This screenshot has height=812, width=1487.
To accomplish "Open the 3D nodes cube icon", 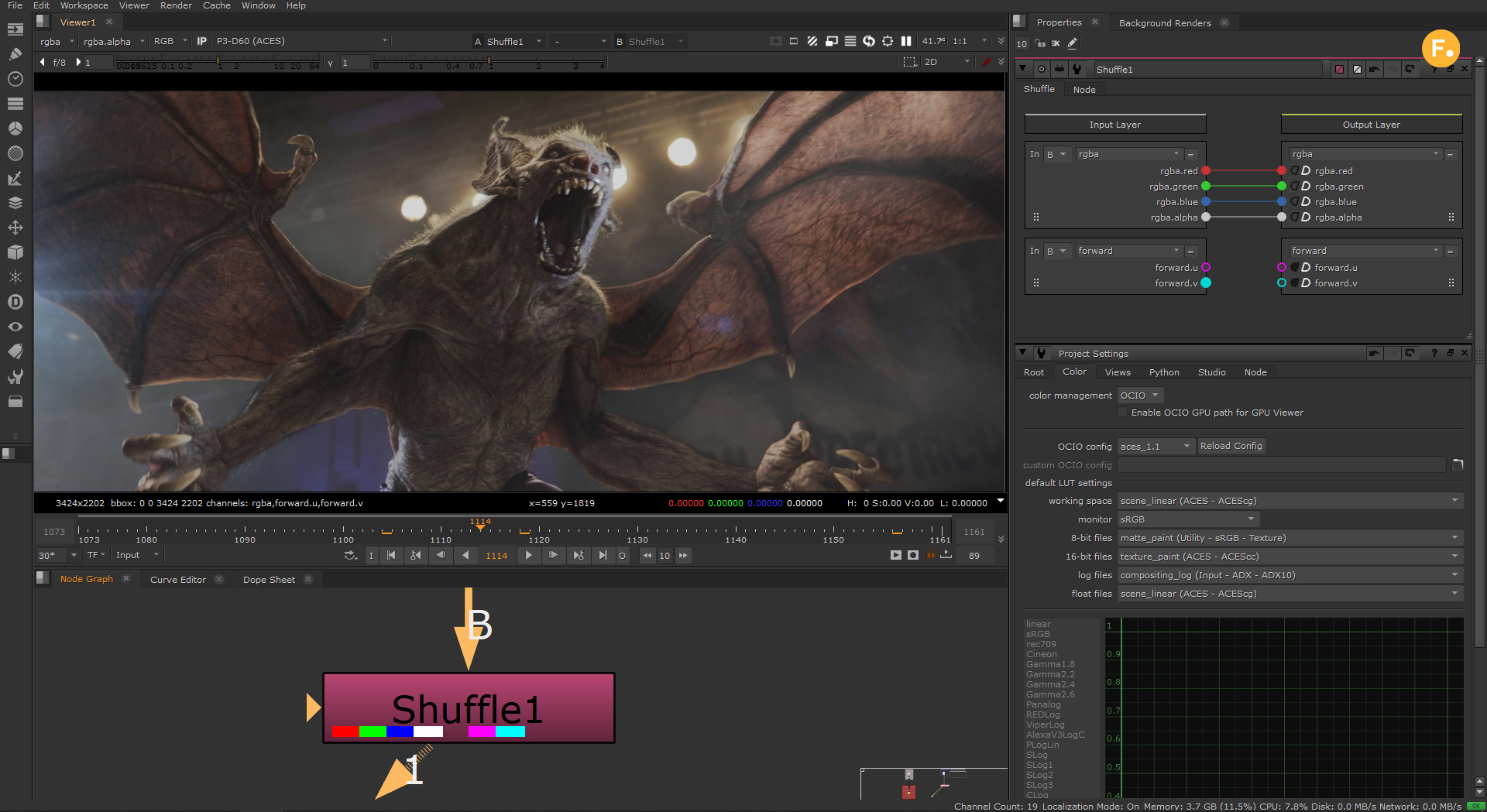I will (x=15, y=252).
